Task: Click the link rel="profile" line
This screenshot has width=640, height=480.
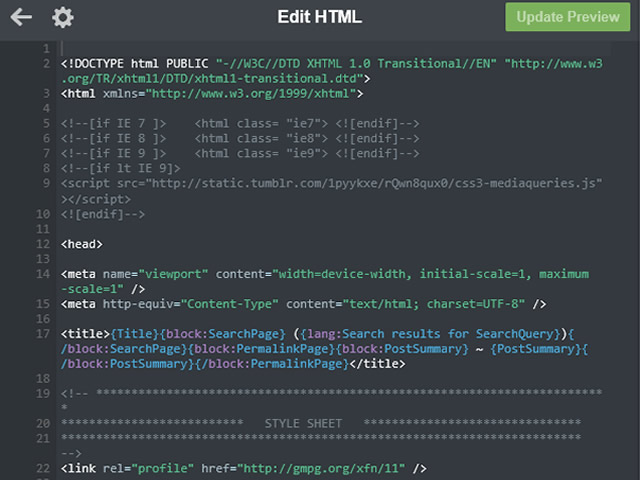Action: (244, 468)
